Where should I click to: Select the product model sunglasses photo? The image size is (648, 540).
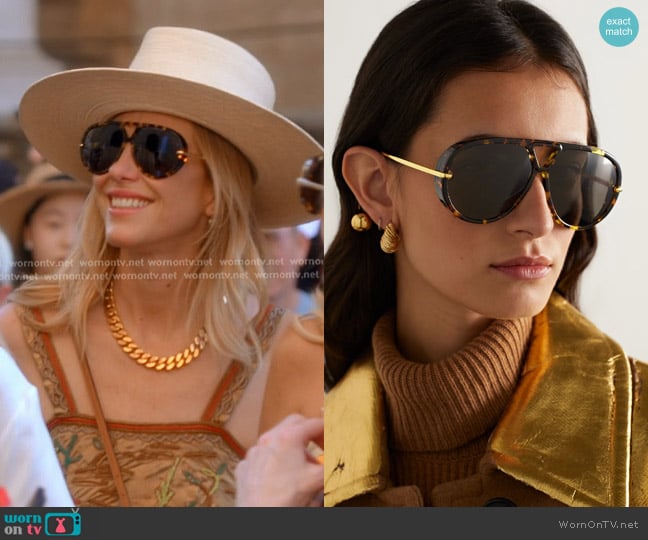coord(486,253)
